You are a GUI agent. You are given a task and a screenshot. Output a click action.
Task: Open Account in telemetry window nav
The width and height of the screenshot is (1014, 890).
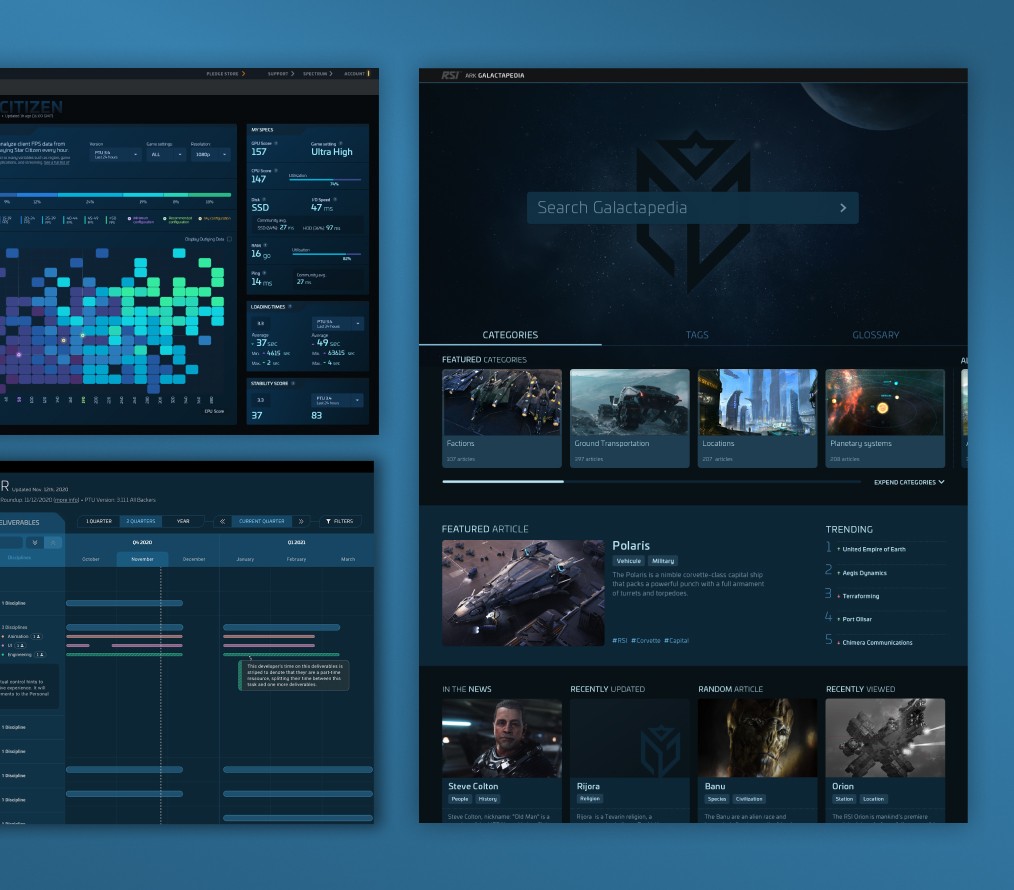356,74
